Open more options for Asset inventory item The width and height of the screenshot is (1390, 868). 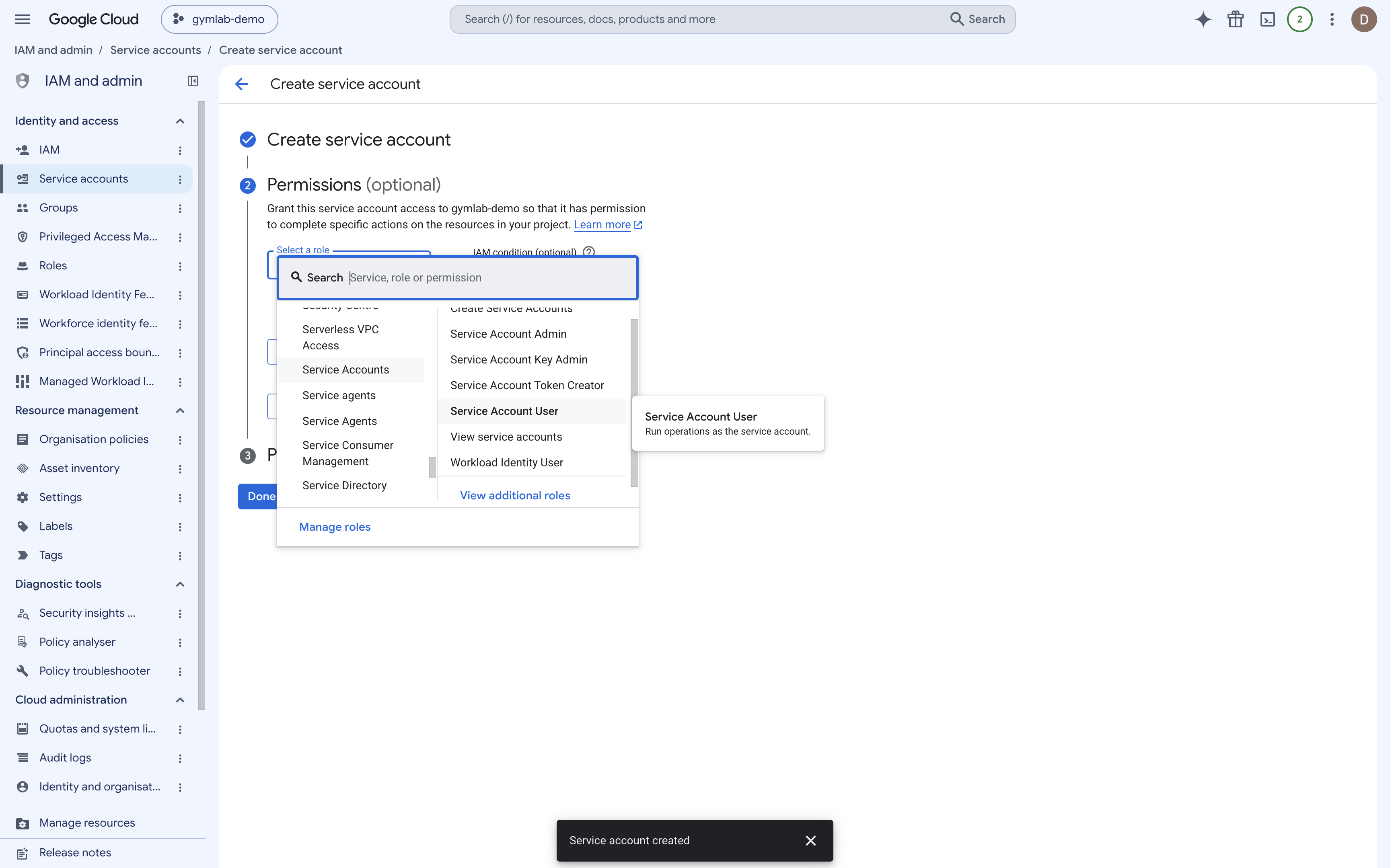pos(180,468)
